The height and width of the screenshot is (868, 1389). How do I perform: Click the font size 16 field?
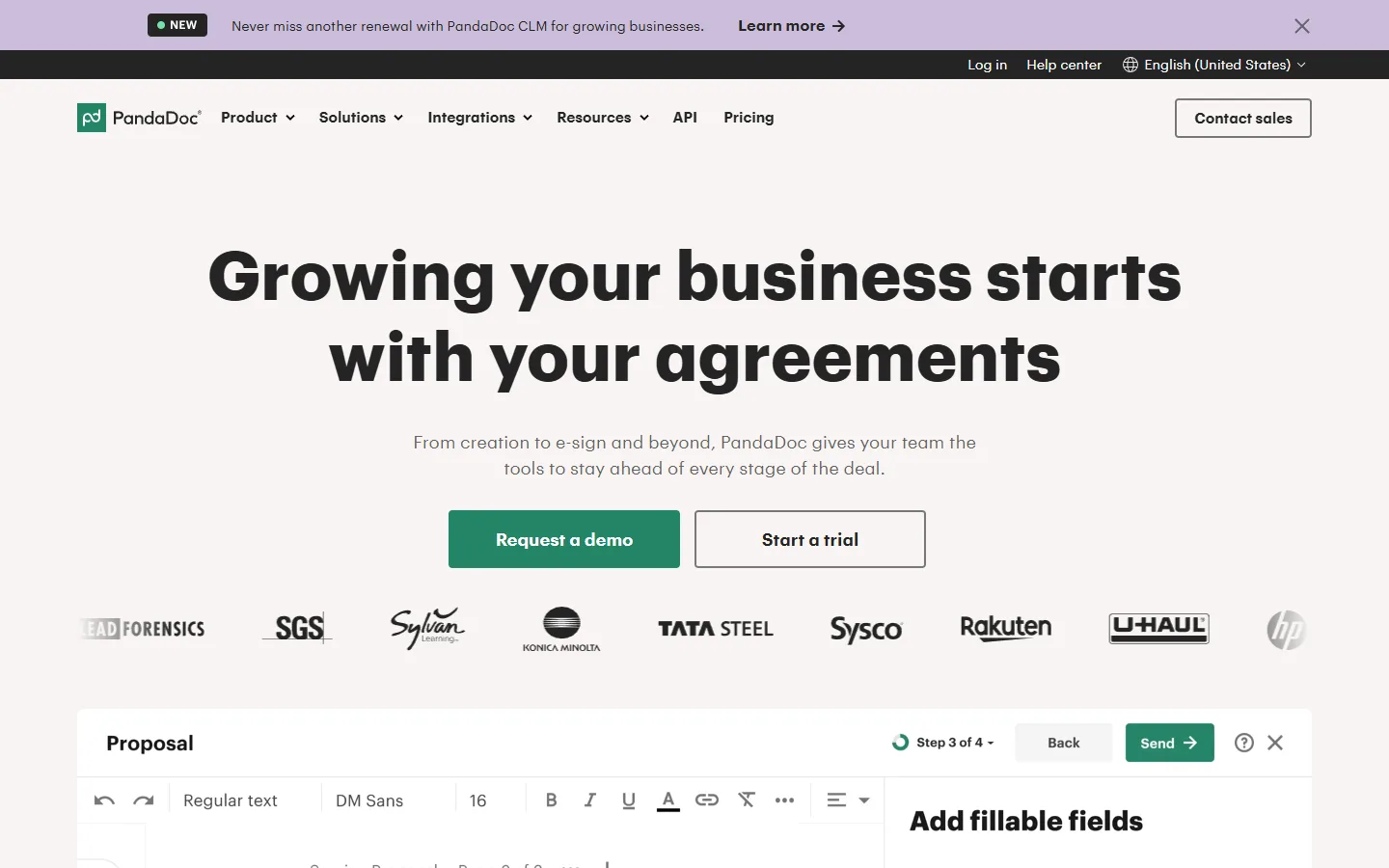point(478,800)
